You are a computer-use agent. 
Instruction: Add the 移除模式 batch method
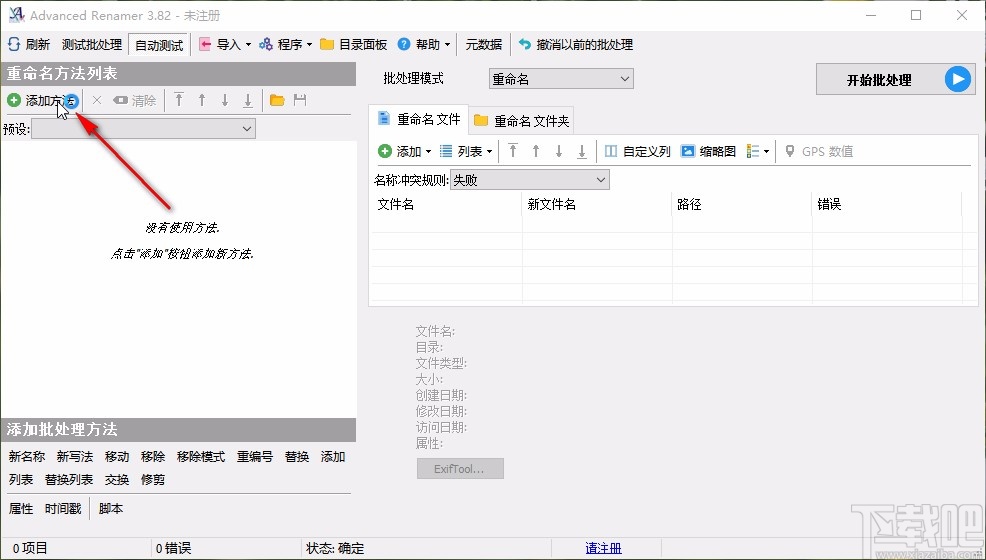pyautogui.click(x=201, y=457)
